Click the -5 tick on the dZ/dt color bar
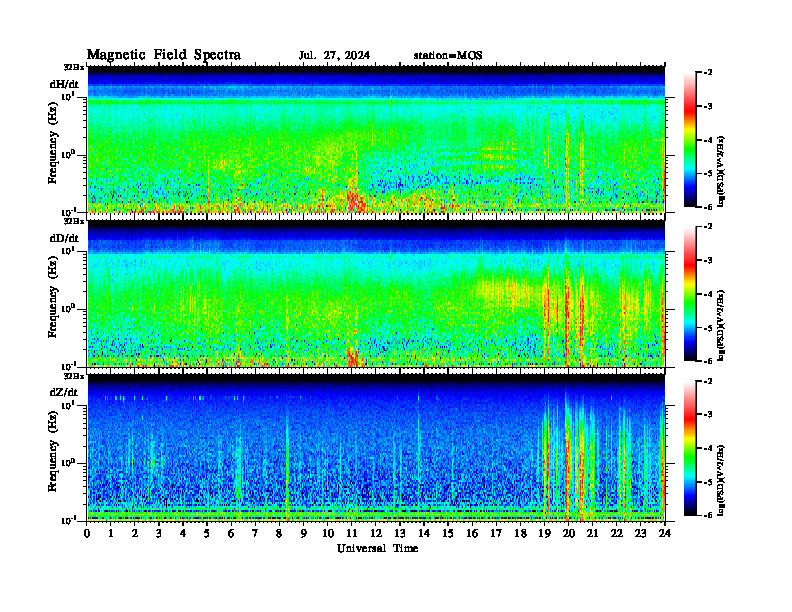Image resolution: width=792 pixels, height=612 pixels. coord(706,482)
